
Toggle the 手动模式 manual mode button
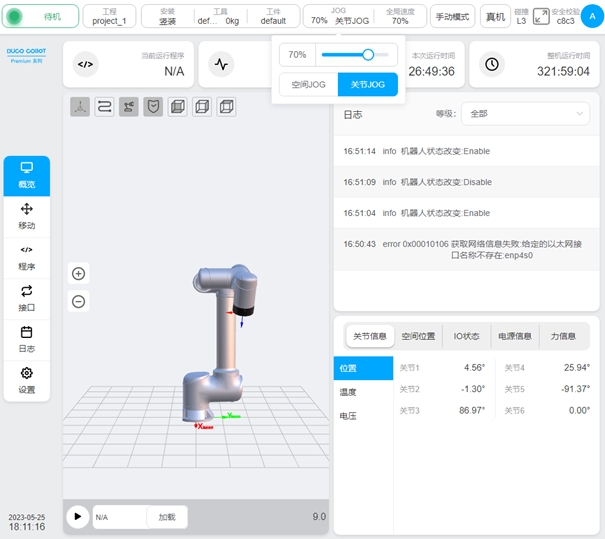click(452, 16)
